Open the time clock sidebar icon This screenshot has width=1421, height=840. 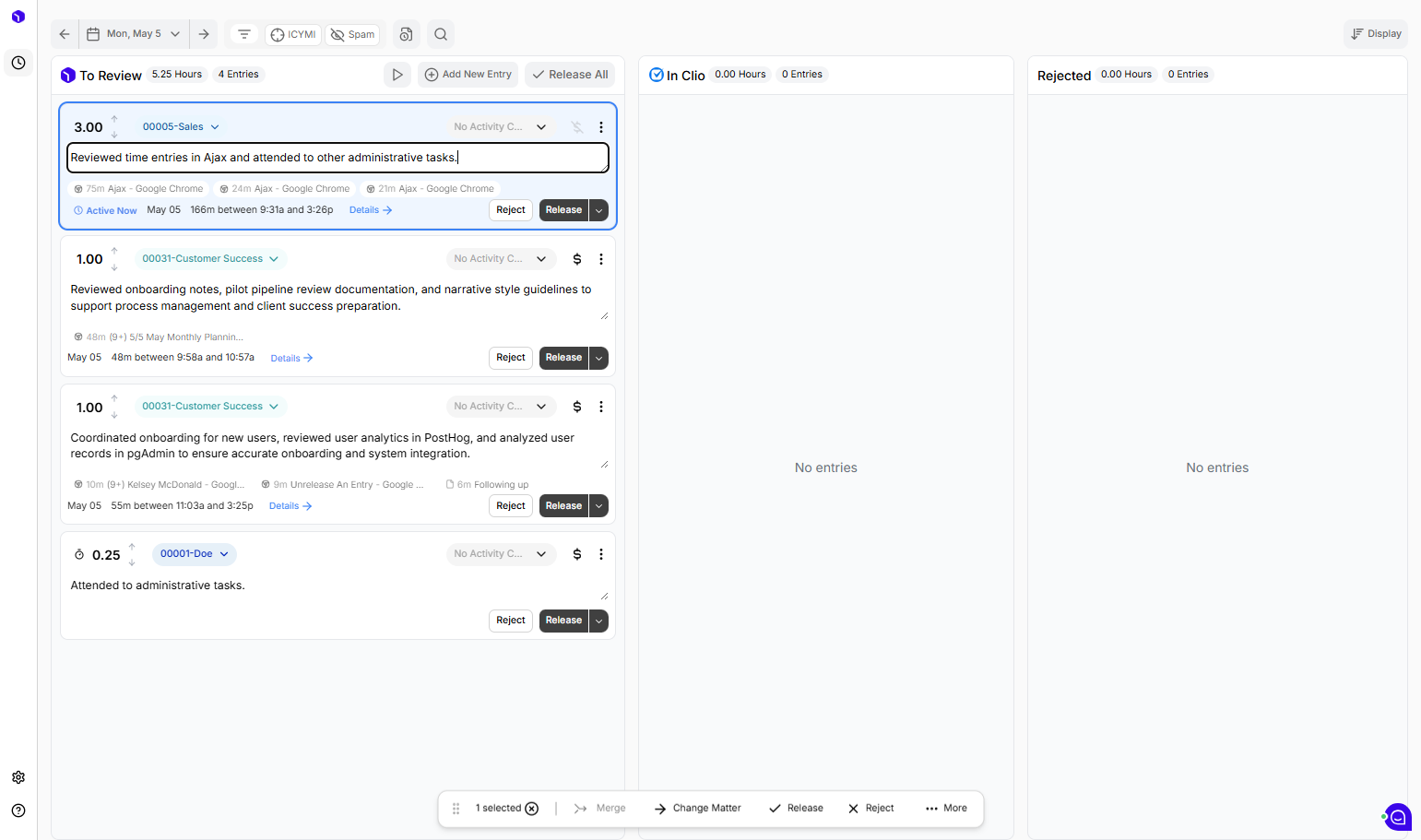18,63
